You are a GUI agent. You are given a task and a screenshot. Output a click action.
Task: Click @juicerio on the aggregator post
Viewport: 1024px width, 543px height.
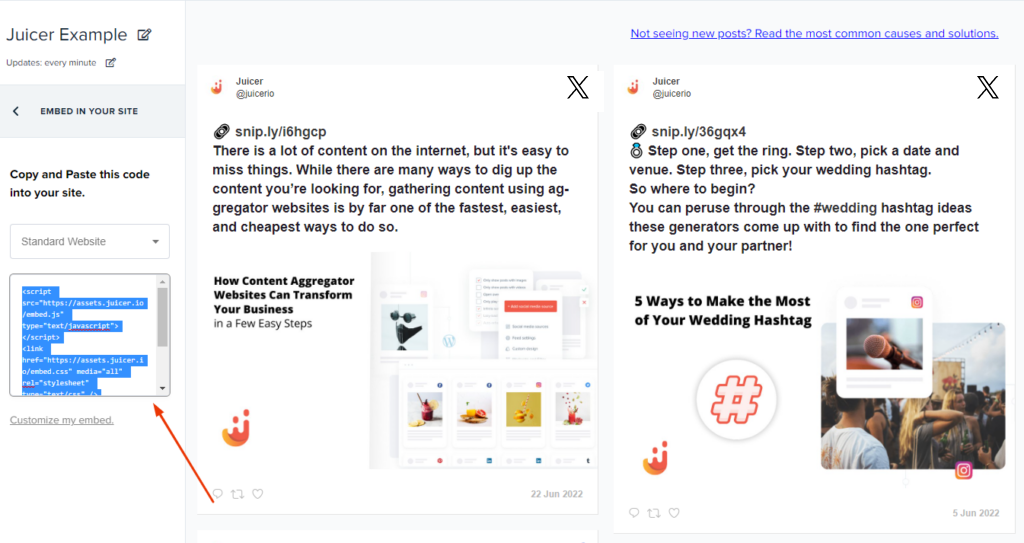(255, 93)
